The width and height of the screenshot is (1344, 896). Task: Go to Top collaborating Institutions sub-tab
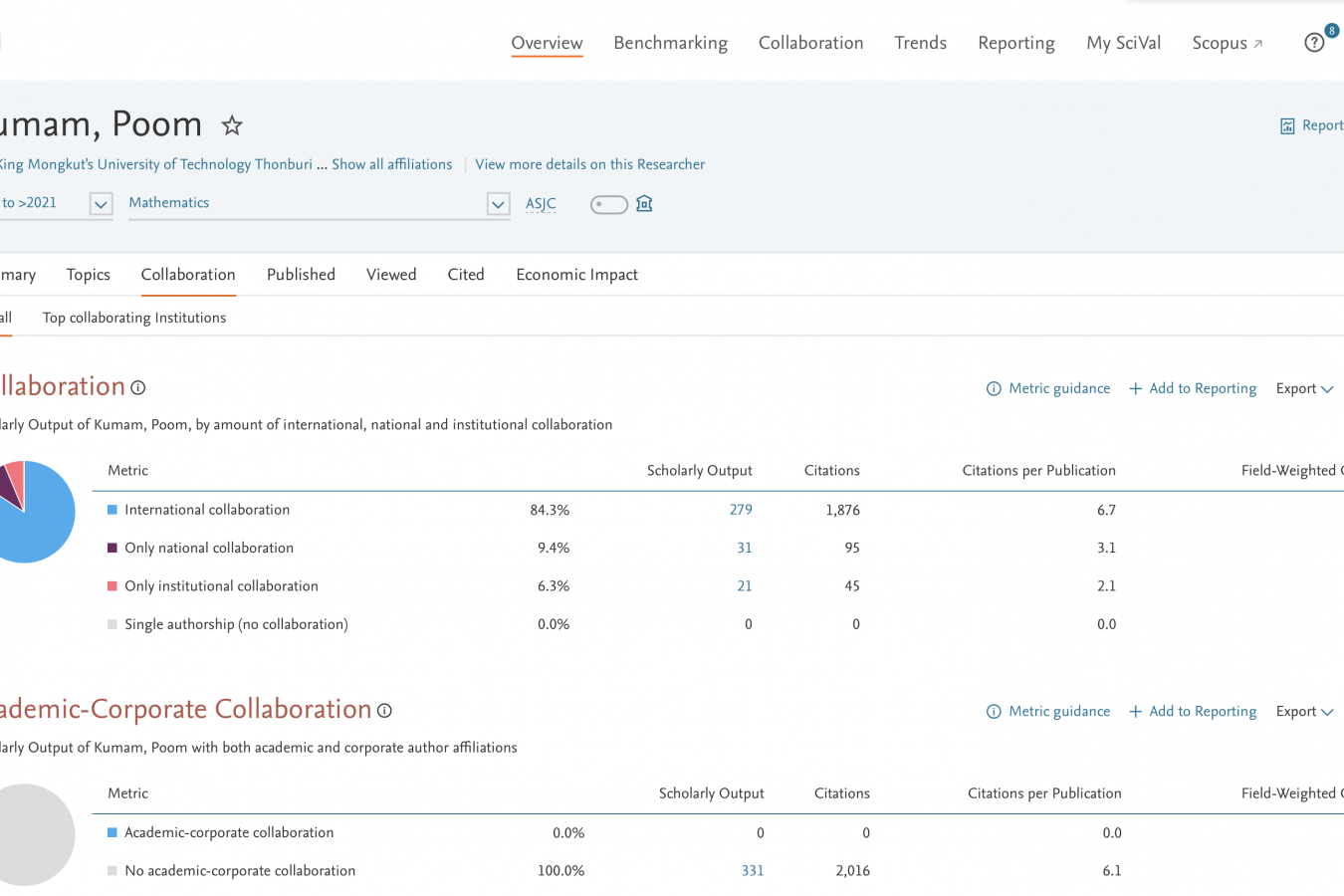(134, 318)
